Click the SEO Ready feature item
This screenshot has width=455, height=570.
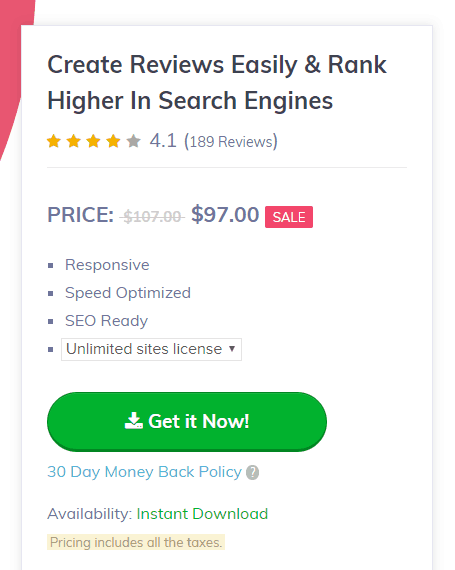click(106, 321)
